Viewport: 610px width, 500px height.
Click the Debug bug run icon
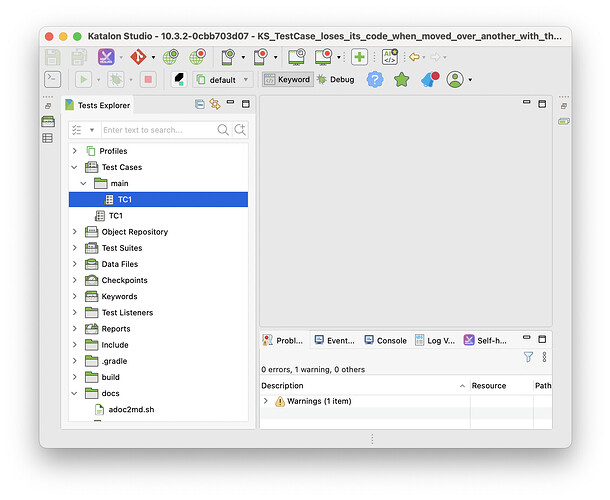(x=116, y=80)
